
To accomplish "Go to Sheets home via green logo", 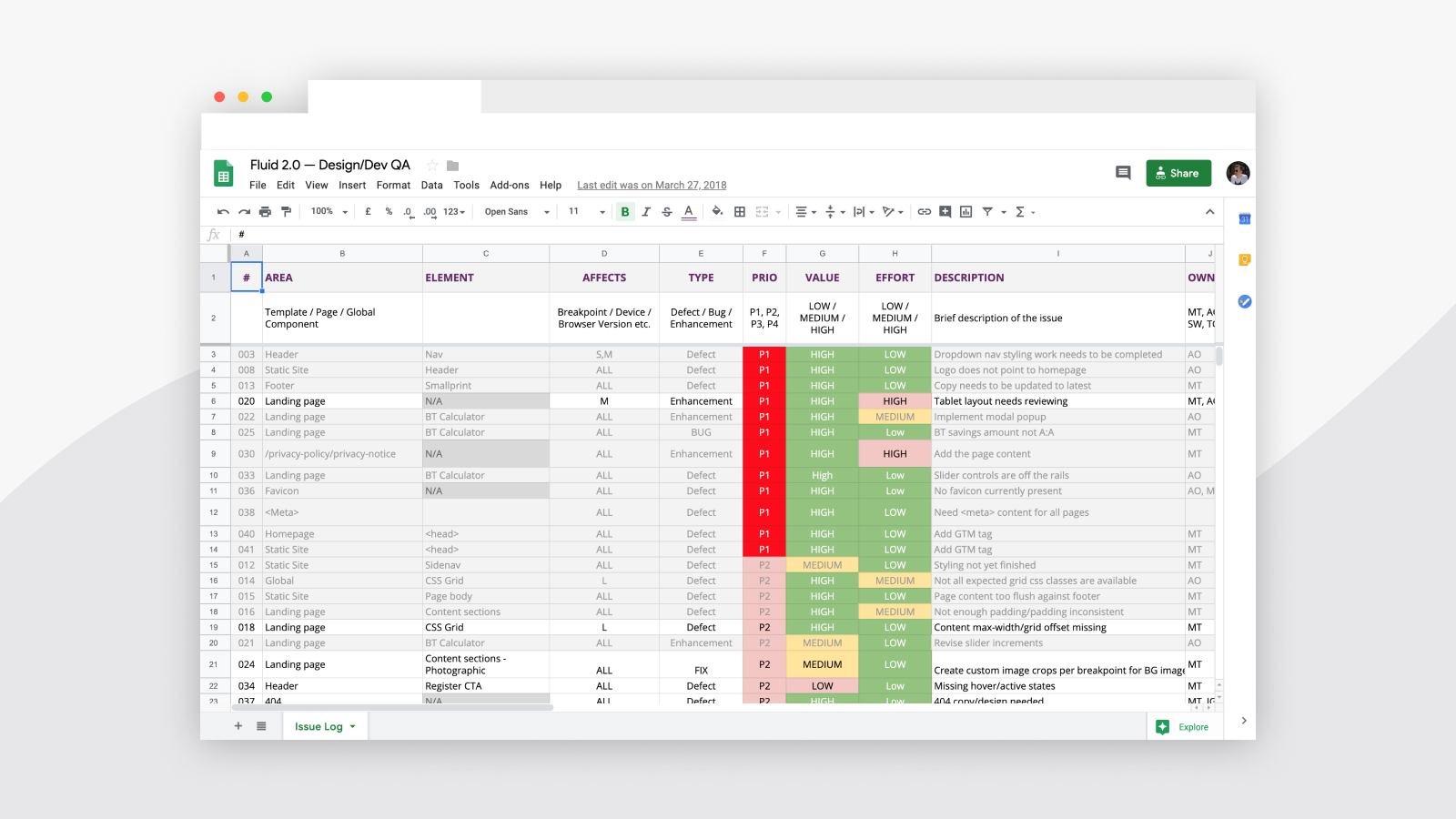I will pyautogui.click(x=223, y=173).
